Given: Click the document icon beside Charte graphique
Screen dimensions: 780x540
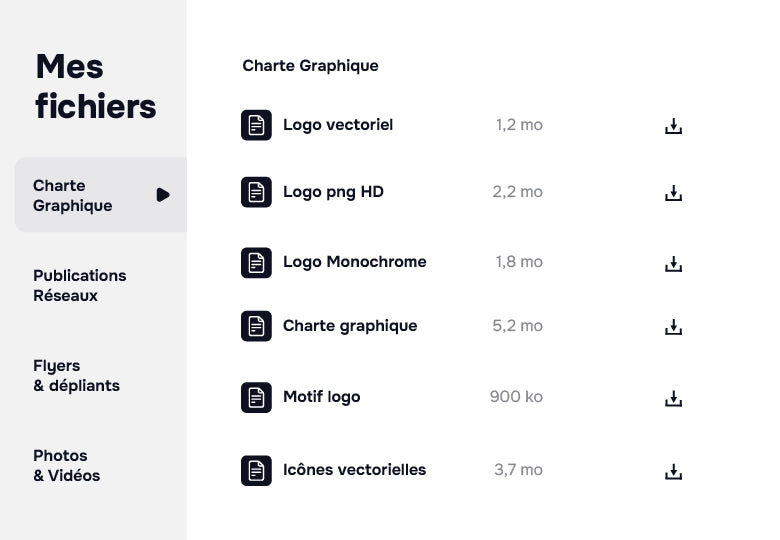Looking at the screenshot, I should (x=257, y=326).
